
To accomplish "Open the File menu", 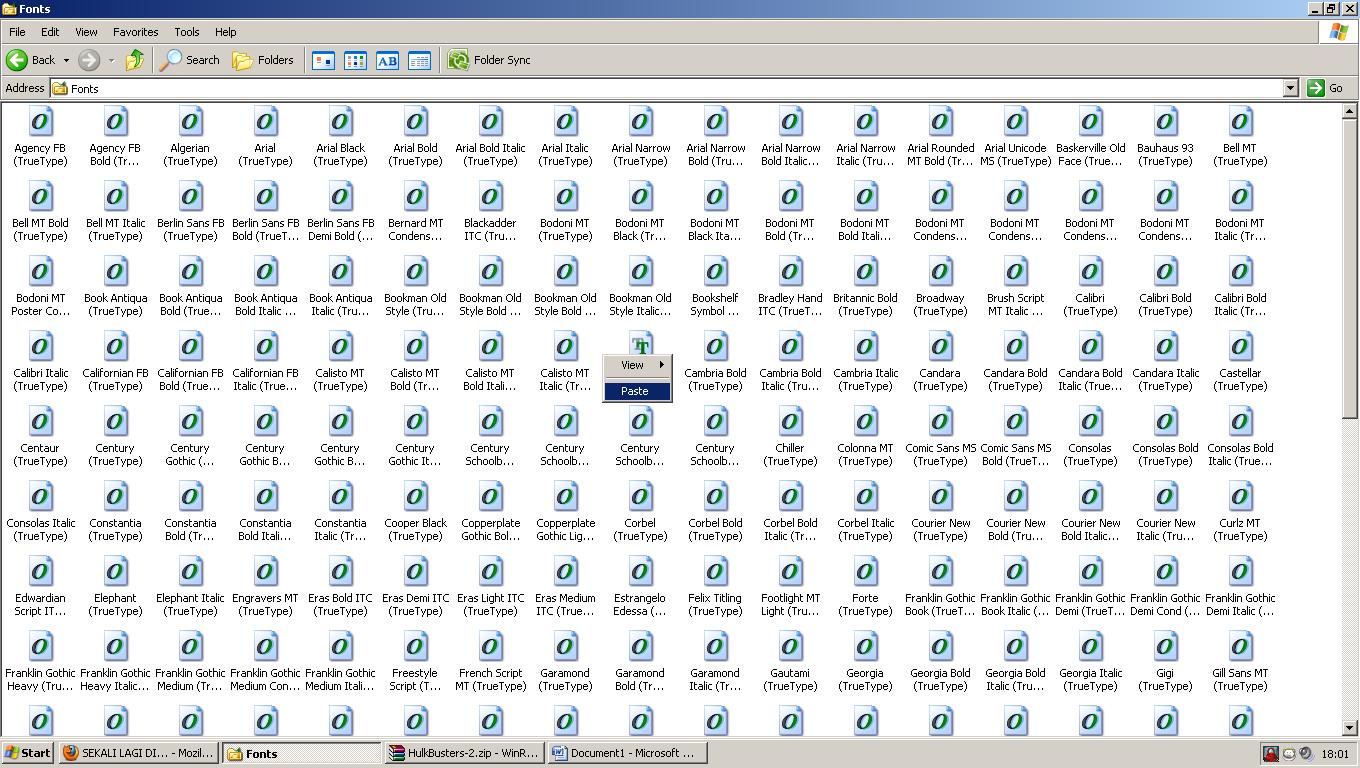I will click(x=17, y=32).
